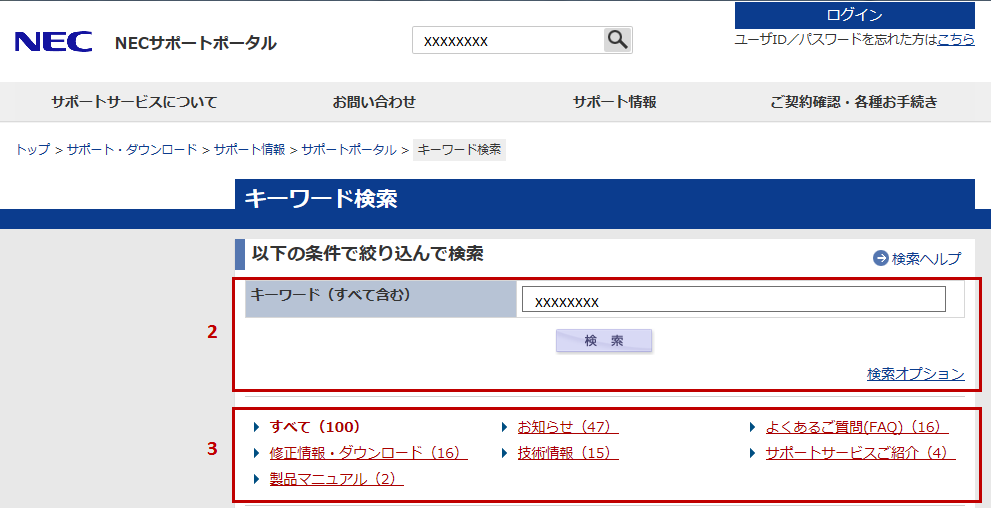The width and height of the screenshot is (991, 508).
Task: Go to トップ breadcrumb link
Action: 32,150
